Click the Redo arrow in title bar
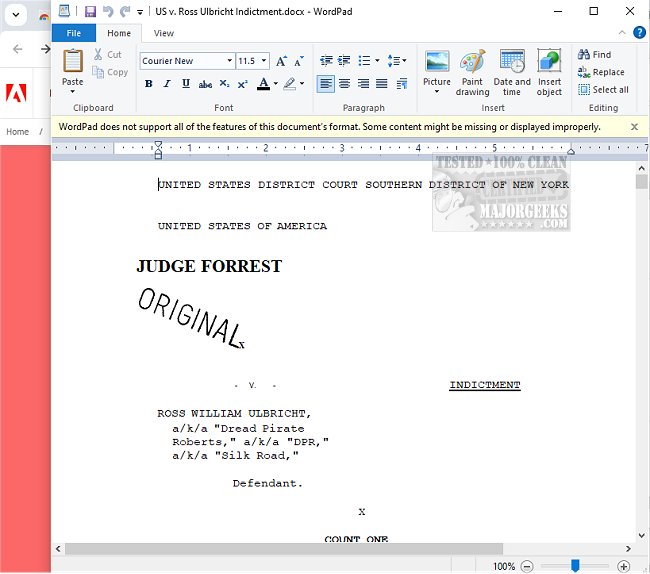The image size is (650, 574). tap(124, 11)
